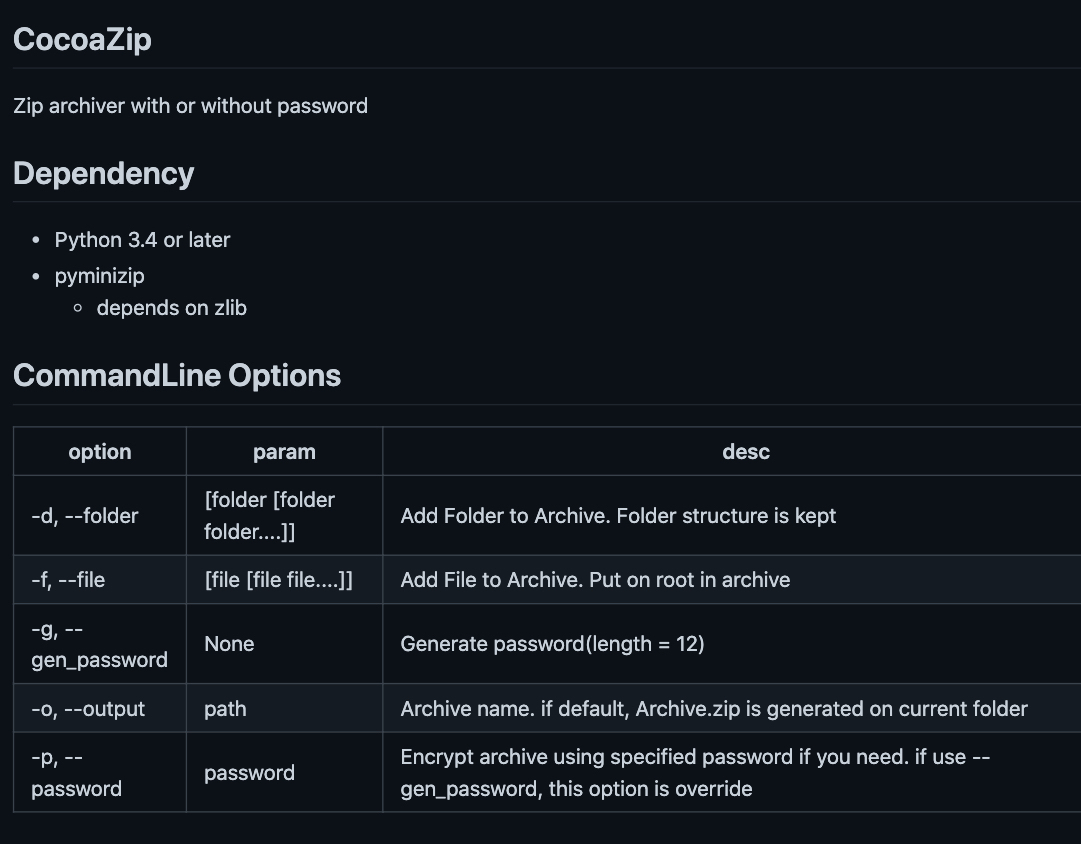Click the '-p, --password' option cell

[x=100, y=772]
